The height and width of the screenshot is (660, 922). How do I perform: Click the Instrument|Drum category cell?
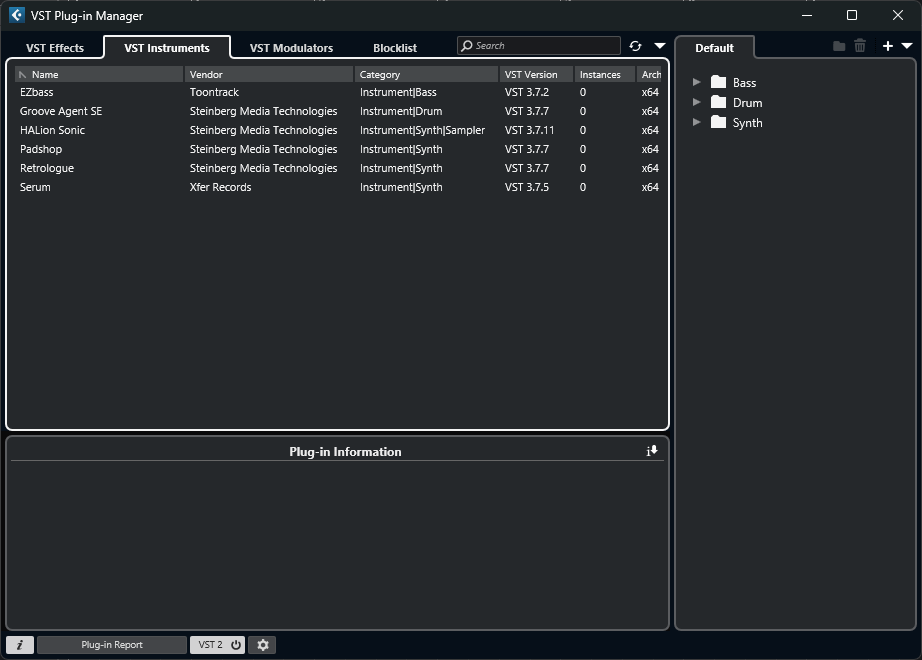coord(401,111)
